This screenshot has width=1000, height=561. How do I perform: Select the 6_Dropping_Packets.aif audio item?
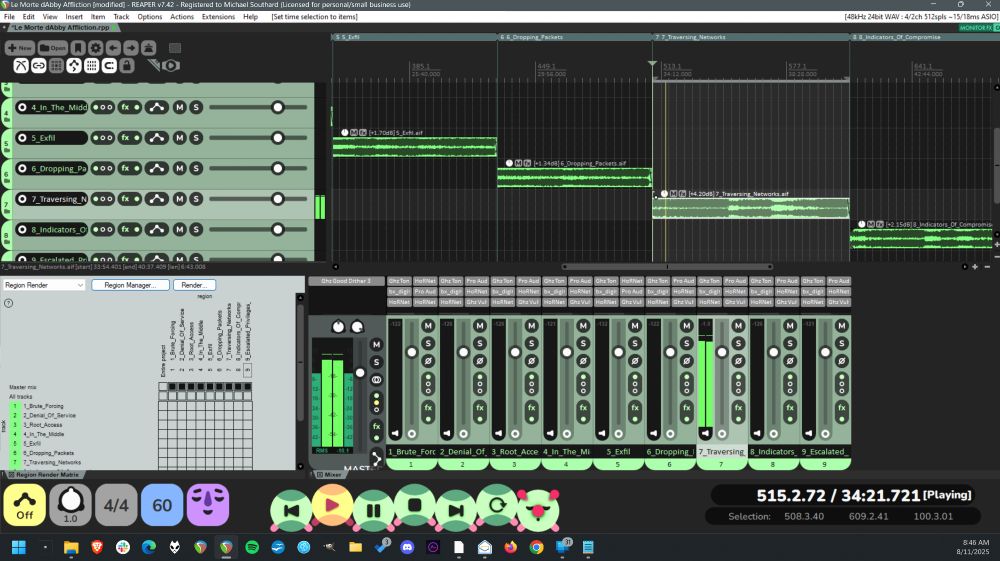point(575,177)
